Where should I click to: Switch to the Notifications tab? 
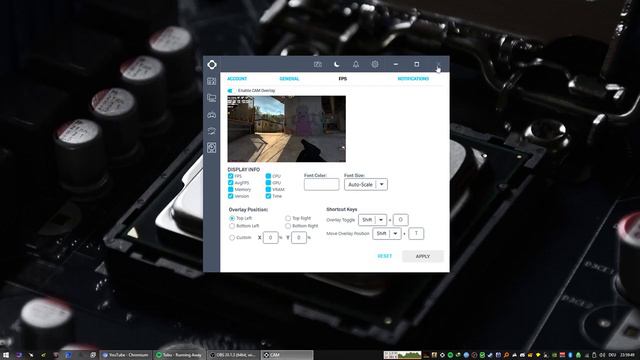point(413,79)
